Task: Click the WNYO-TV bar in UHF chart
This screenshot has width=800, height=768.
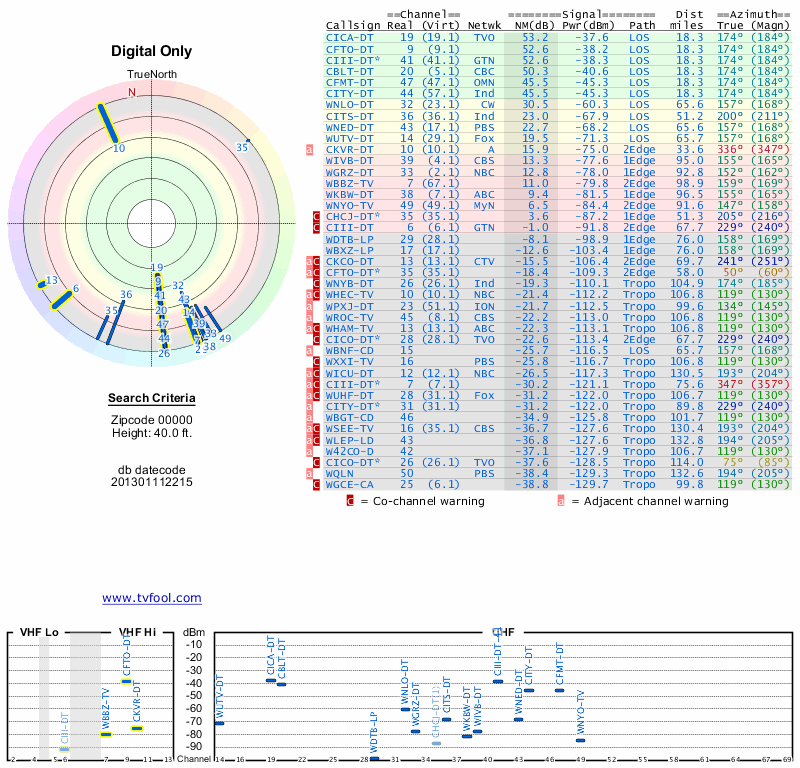Action: tap(581, 740)
